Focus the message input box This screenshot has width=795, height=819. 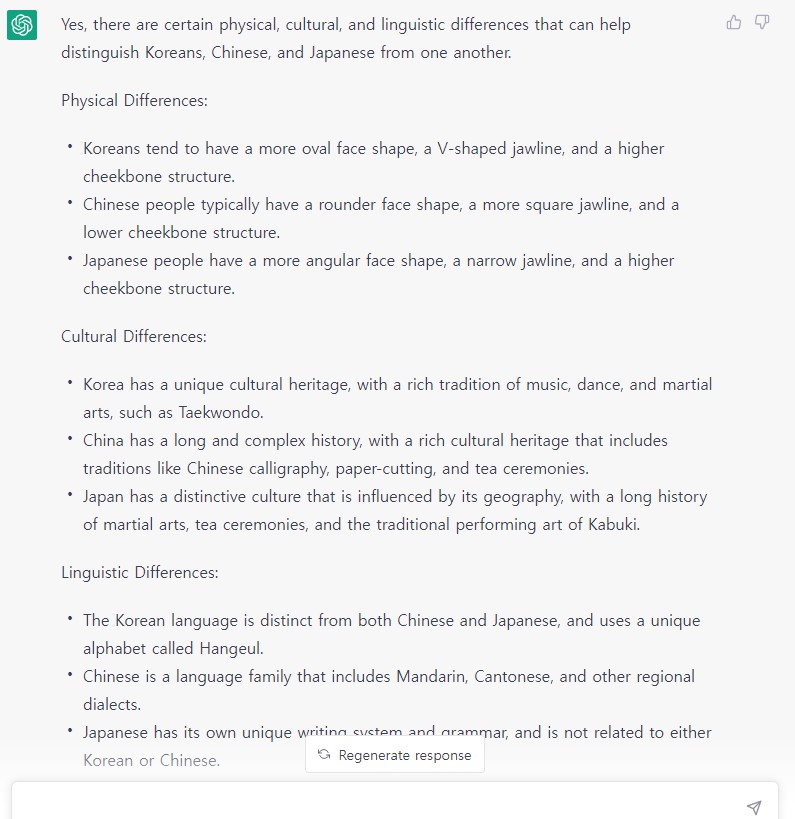click(x=380, y=806)
